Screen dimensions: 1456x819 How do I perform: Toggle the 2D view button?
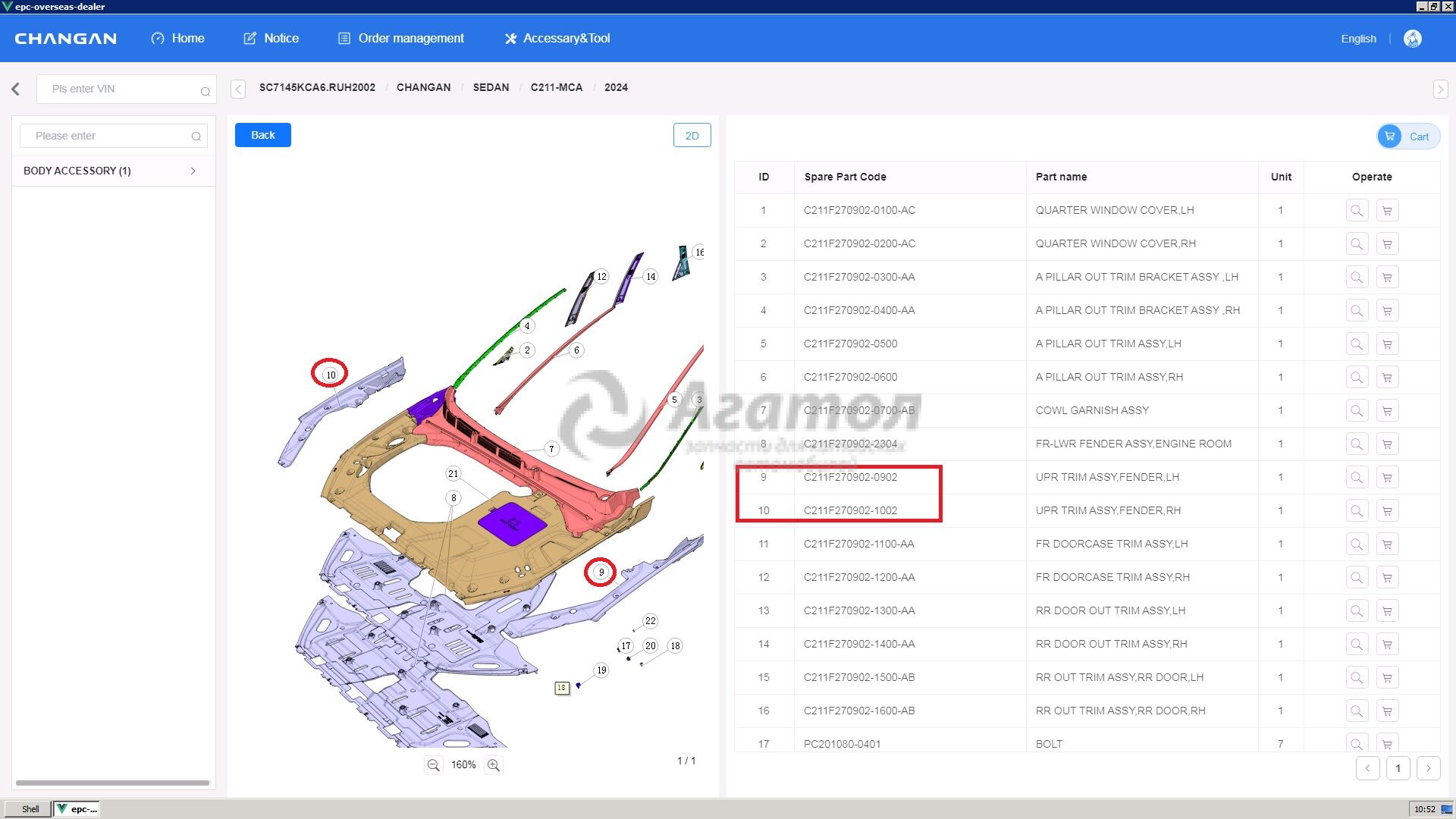(x=692, y=135)
